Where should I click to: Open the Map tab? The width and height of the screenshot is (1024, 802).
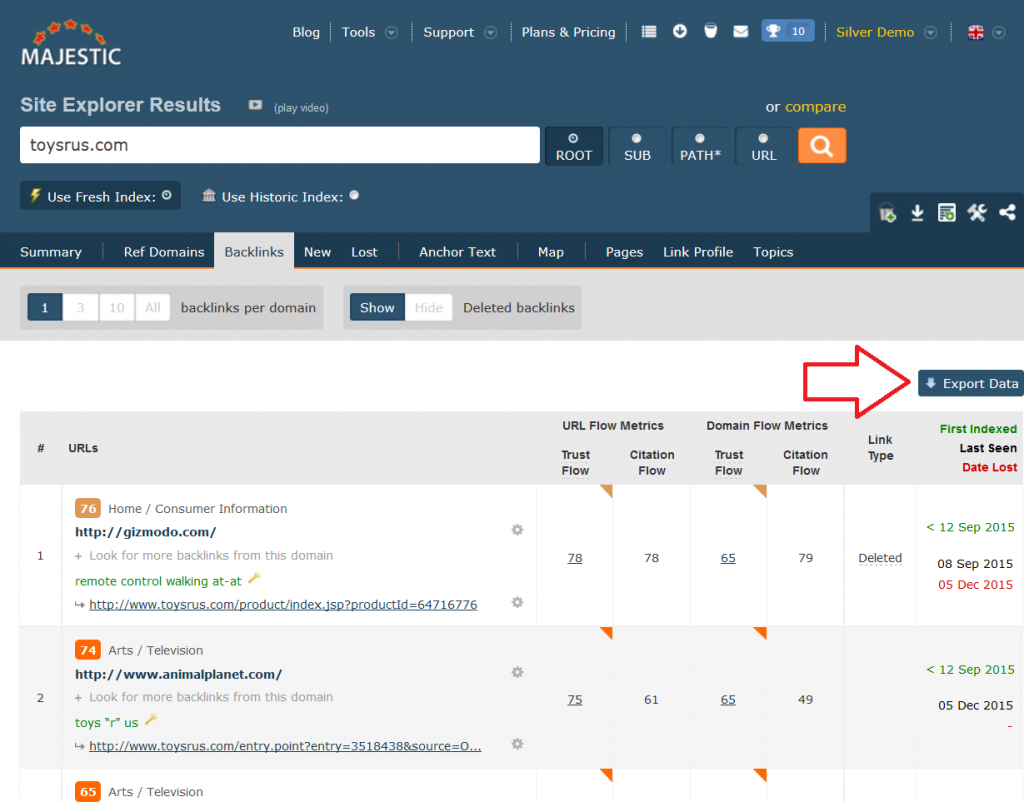coord(551,252)
